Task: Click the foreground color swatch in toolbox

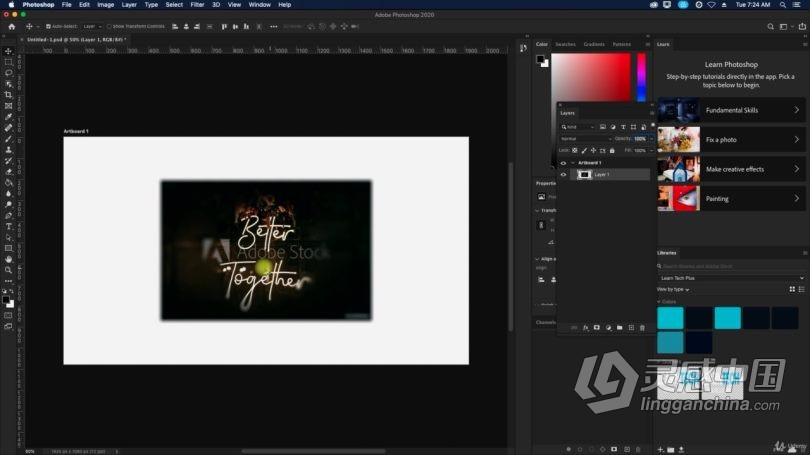Action: coord(6,300)
